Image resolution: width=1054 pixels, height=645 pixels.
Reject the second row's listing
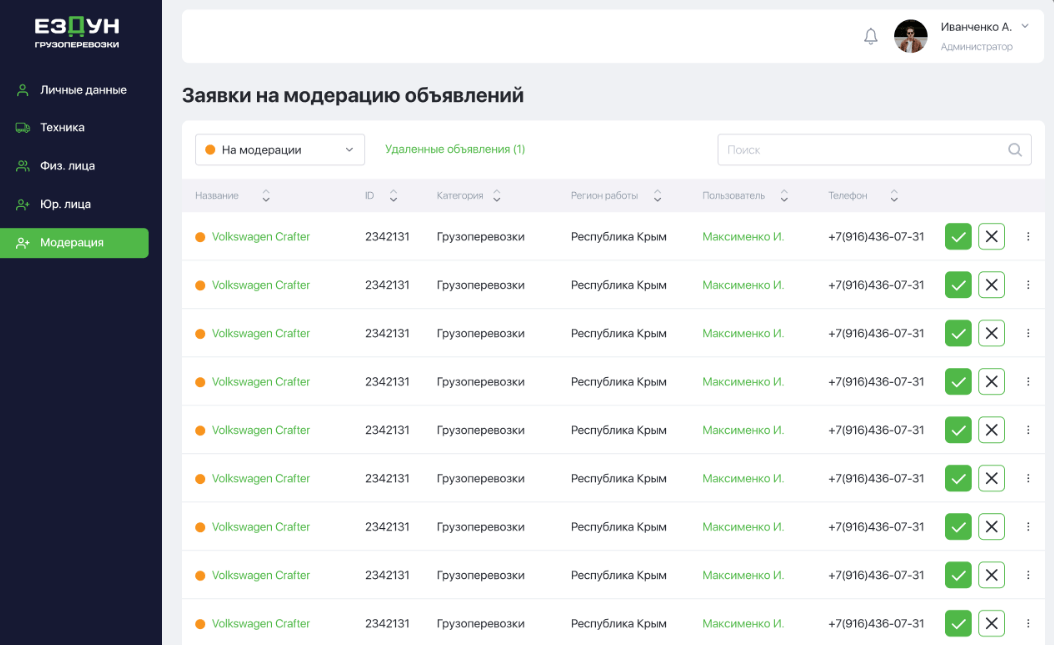[991, 285]
